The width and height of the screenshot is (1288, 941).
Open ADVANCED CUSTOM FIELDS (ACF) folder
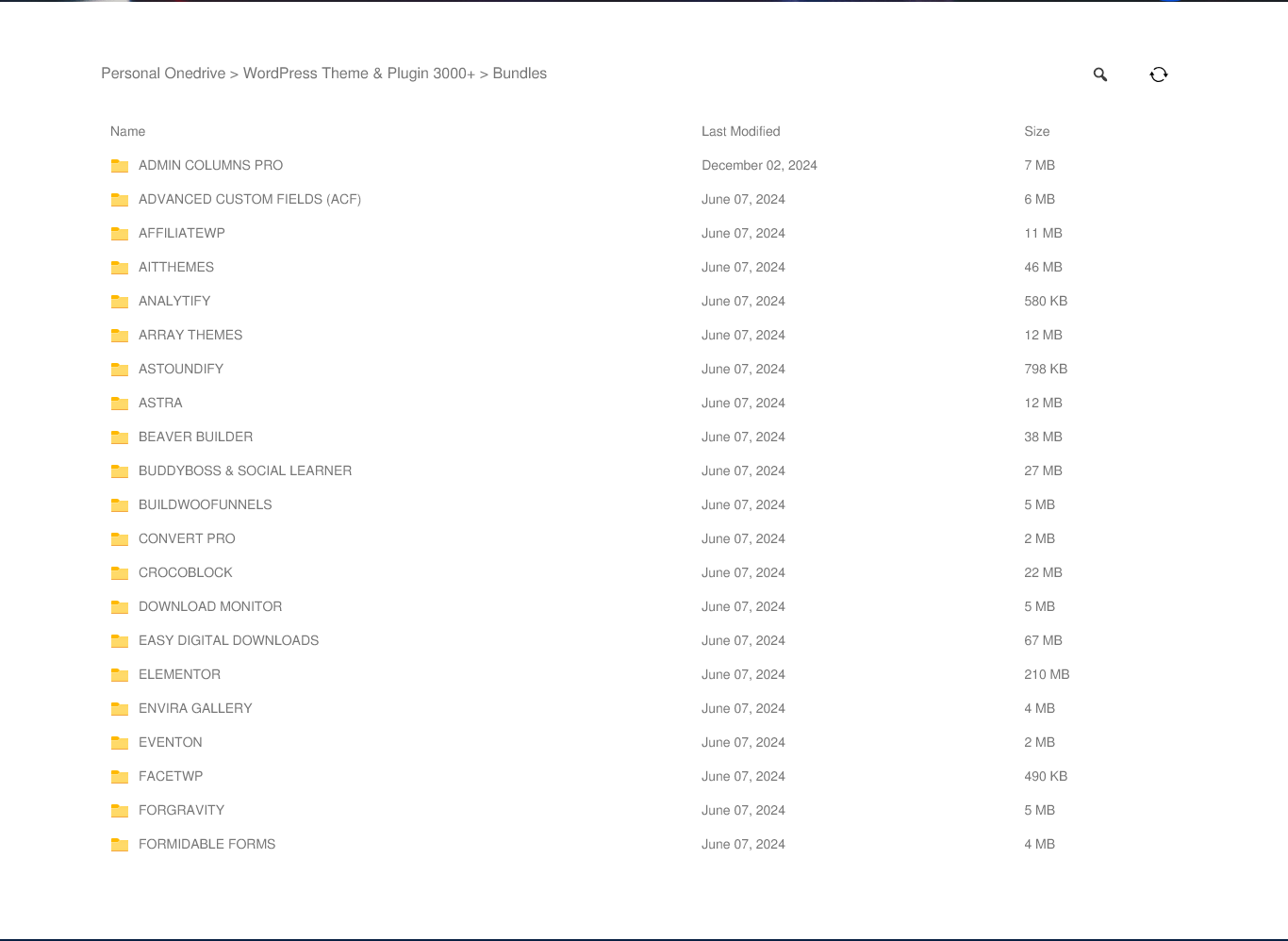pyautogui.click(x=249, y=200)
